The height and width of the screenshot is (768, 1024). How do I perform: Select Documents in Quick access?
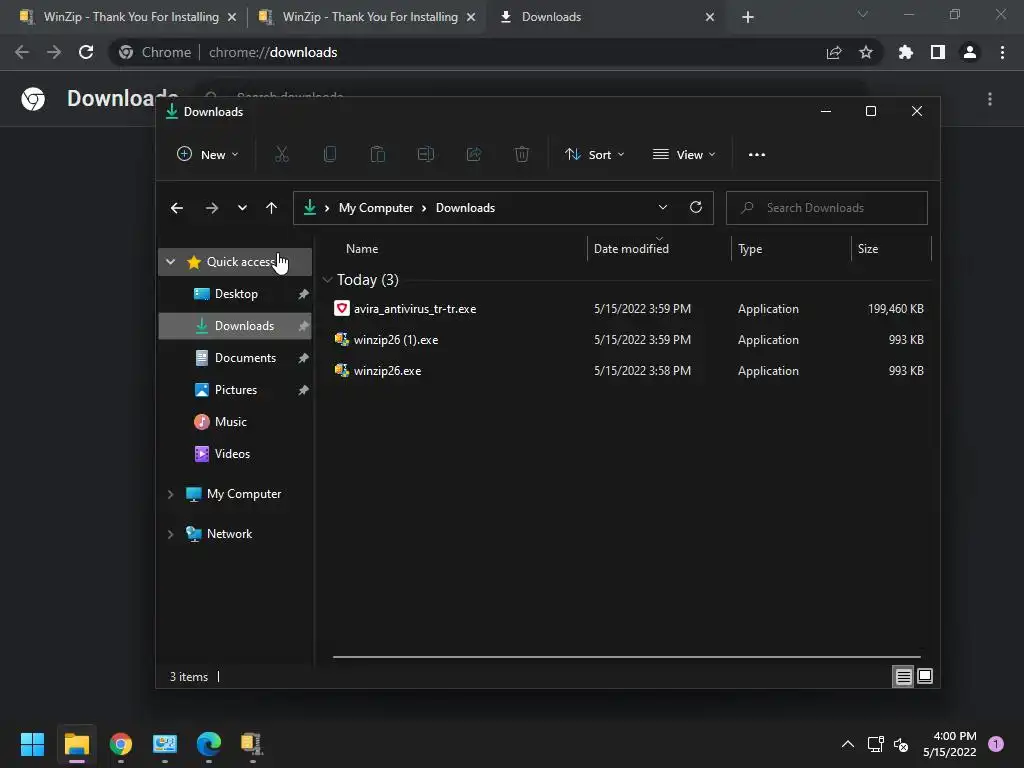point(236,358)
